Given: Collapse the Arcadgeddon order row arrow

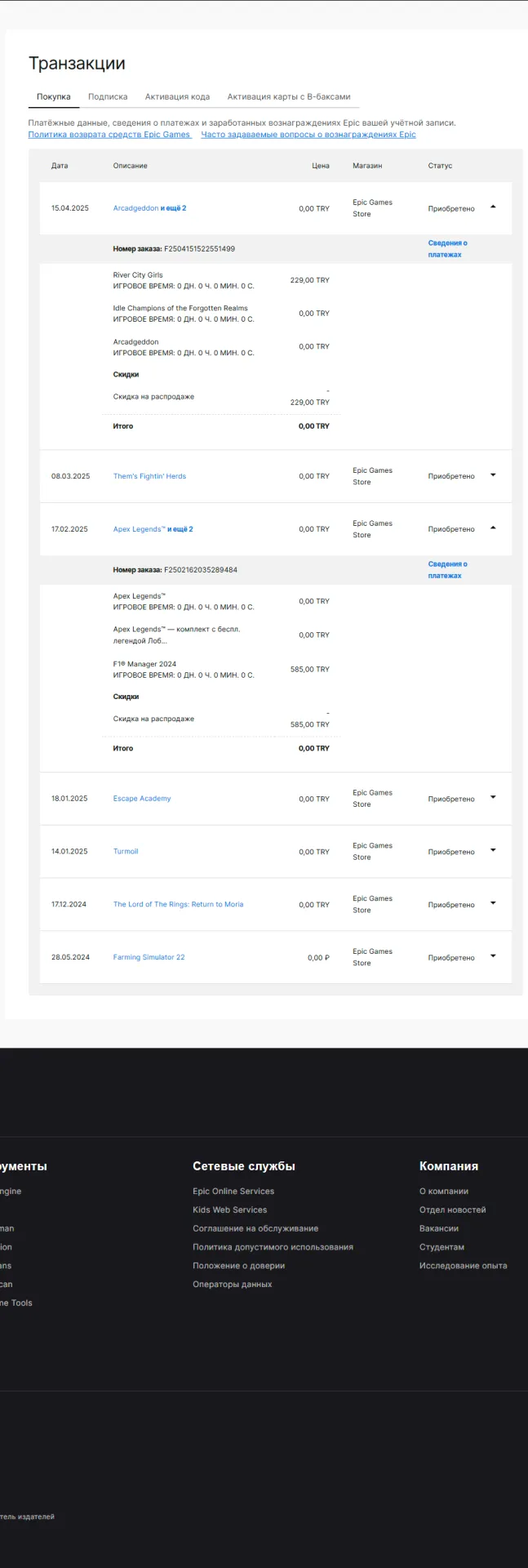Looking at the screenshot, I should pyautogui.click(x=493, y=207).
